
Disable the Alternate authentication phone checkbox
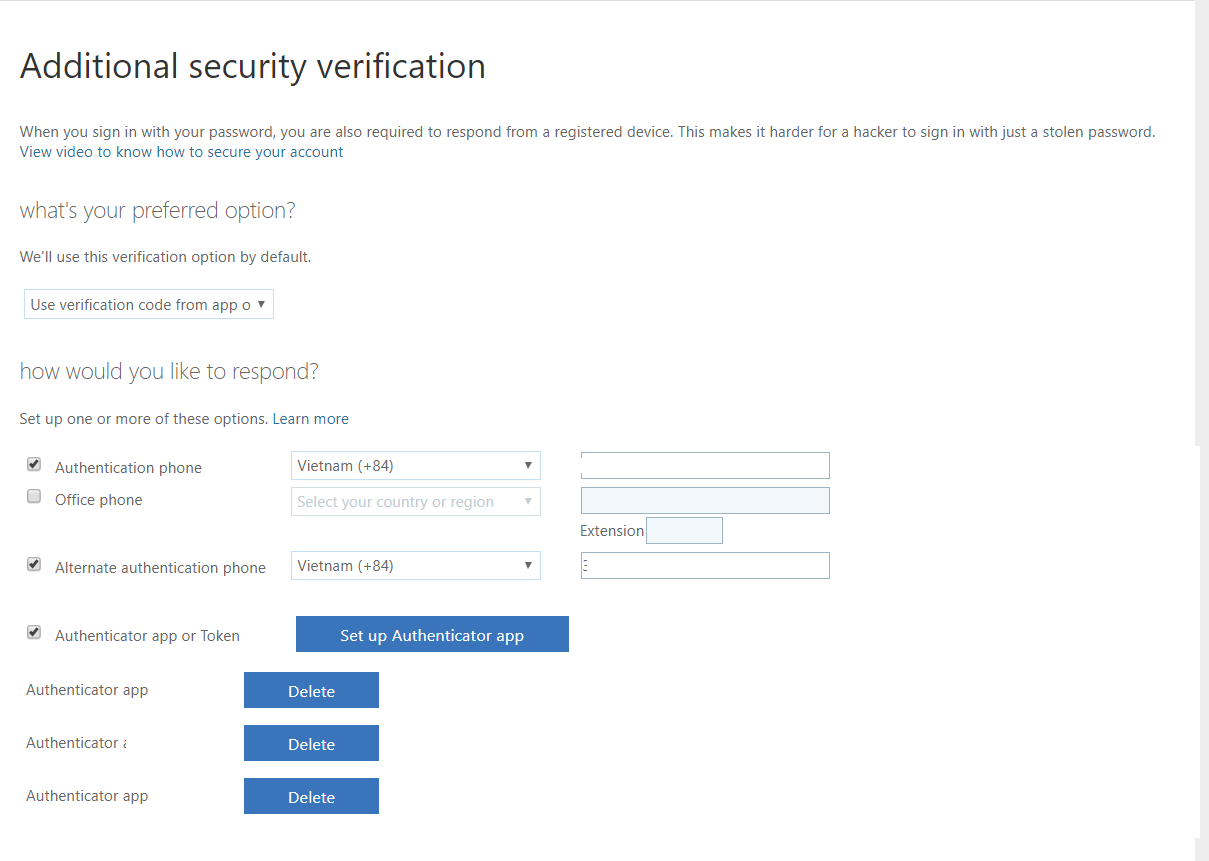click(33, 563)
